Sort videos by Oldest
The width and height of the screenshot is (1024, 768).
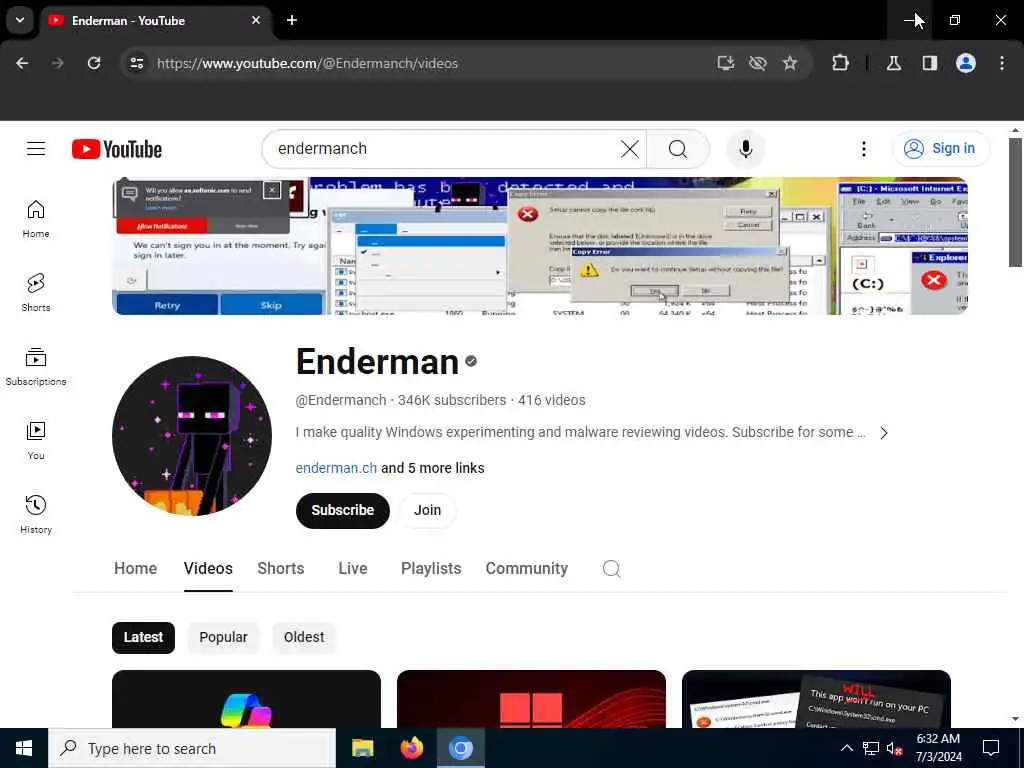304,637
